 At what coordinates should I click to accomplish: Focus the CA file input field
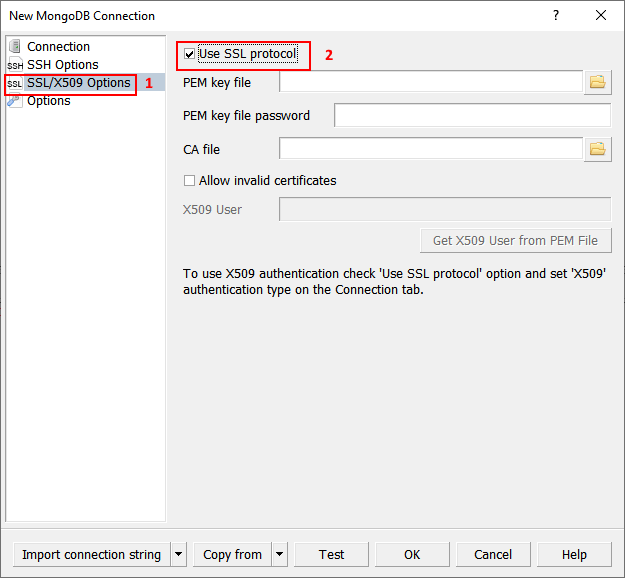[x=431, y=148]
